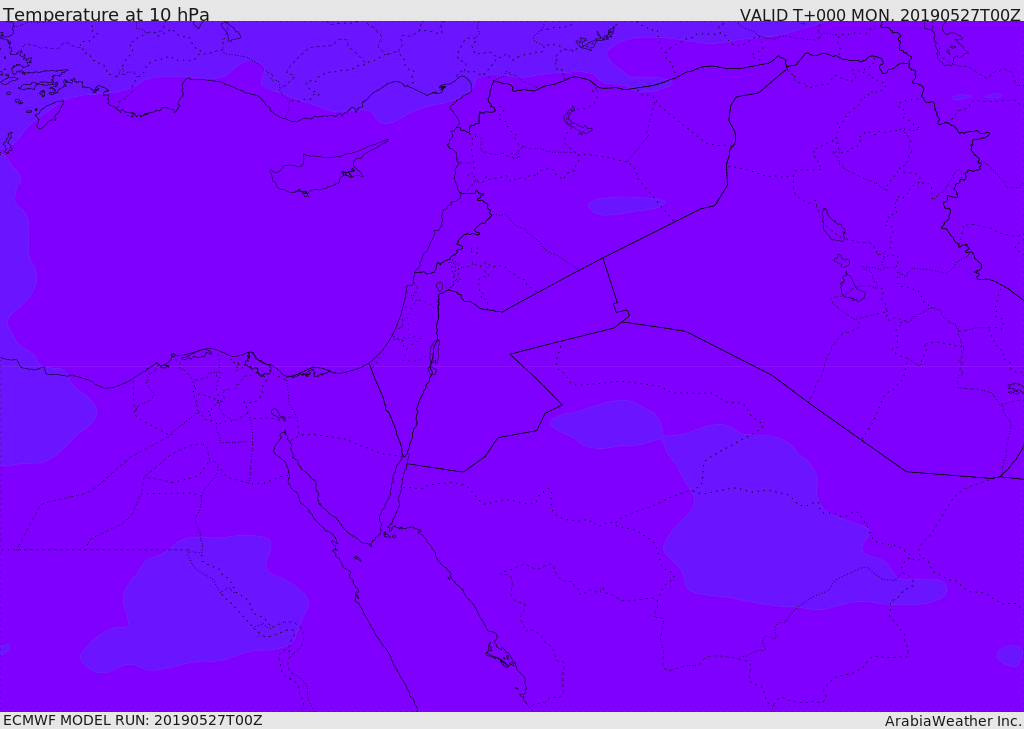The height and width of the screenshot is (729, 1024).
Task: Click the 'ArabiaWeather Inc' credit text
Action: click(x=952, y=721)
